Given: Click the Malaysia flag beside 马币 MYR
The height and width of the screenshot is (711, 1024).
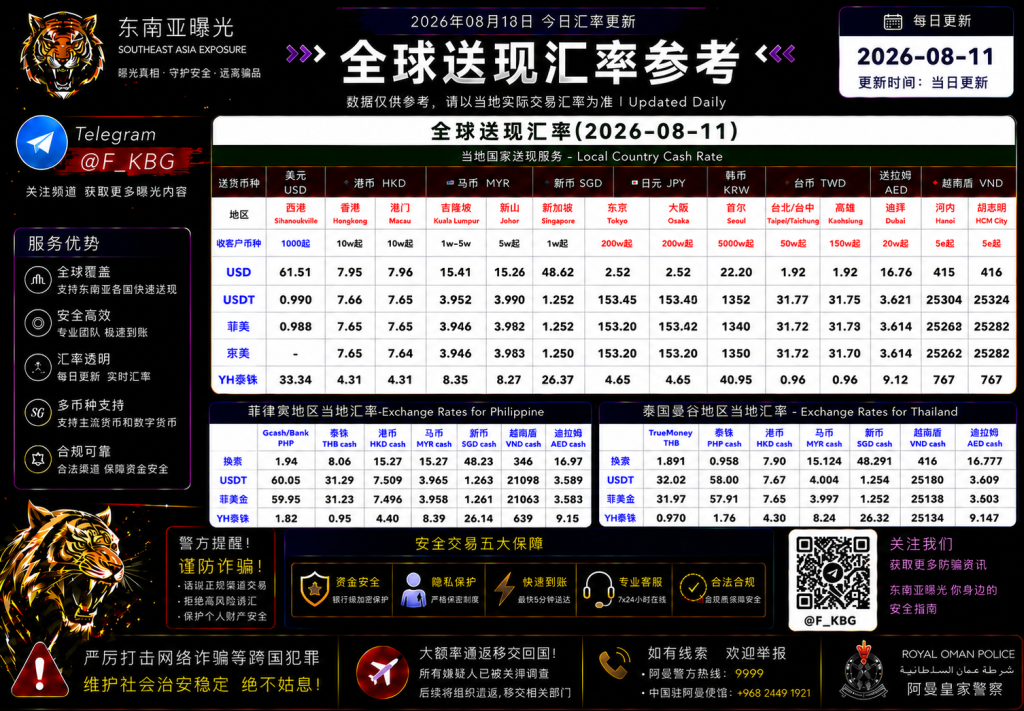Looking at the screenshot, I should click(450, 183).
